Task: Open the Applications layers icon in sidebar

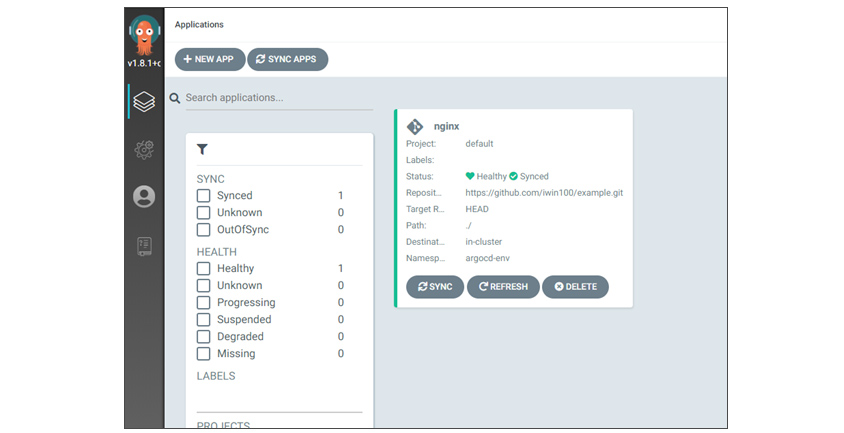Action: (144, 101)
